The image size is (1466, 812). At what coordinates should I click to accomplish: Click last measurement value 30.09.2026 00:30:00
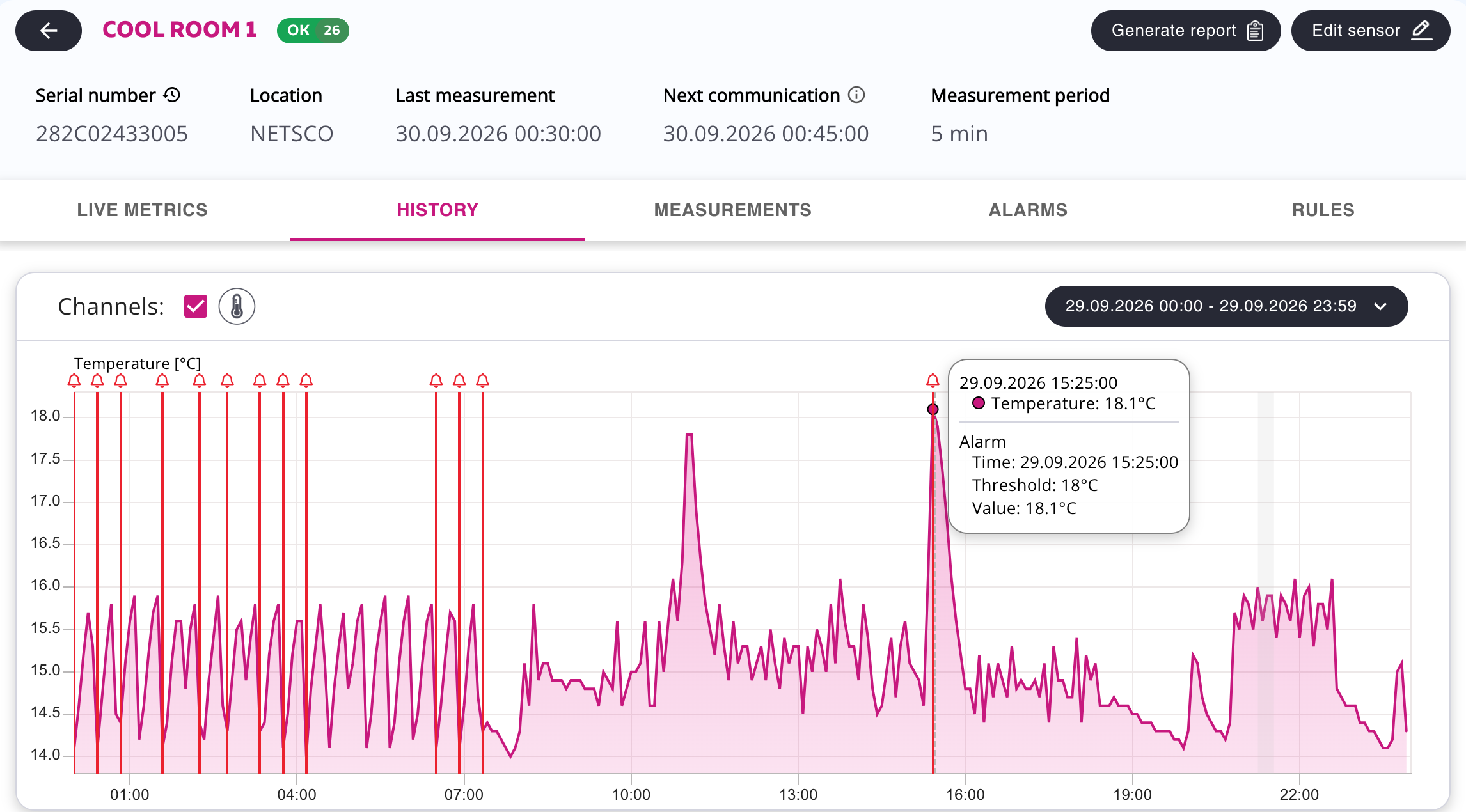(498, 134)
